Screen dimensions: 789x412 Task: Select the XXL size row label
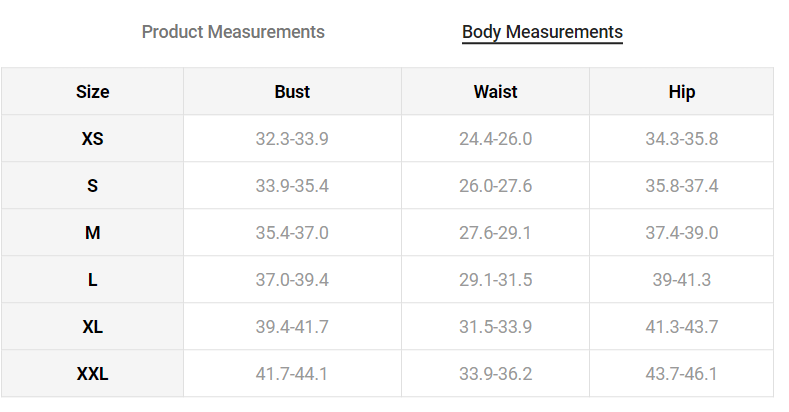tap(92, 375)
